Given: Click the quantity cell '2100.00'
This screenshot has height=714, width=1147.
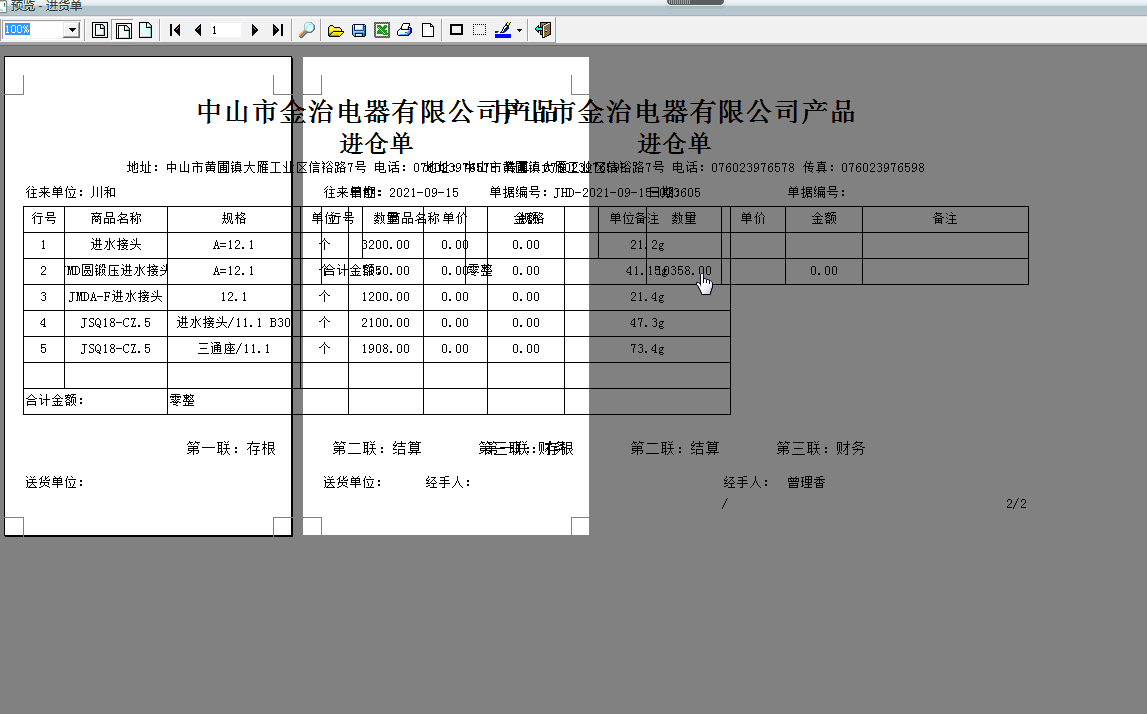Looking at the screenshot, I should 386,322.
